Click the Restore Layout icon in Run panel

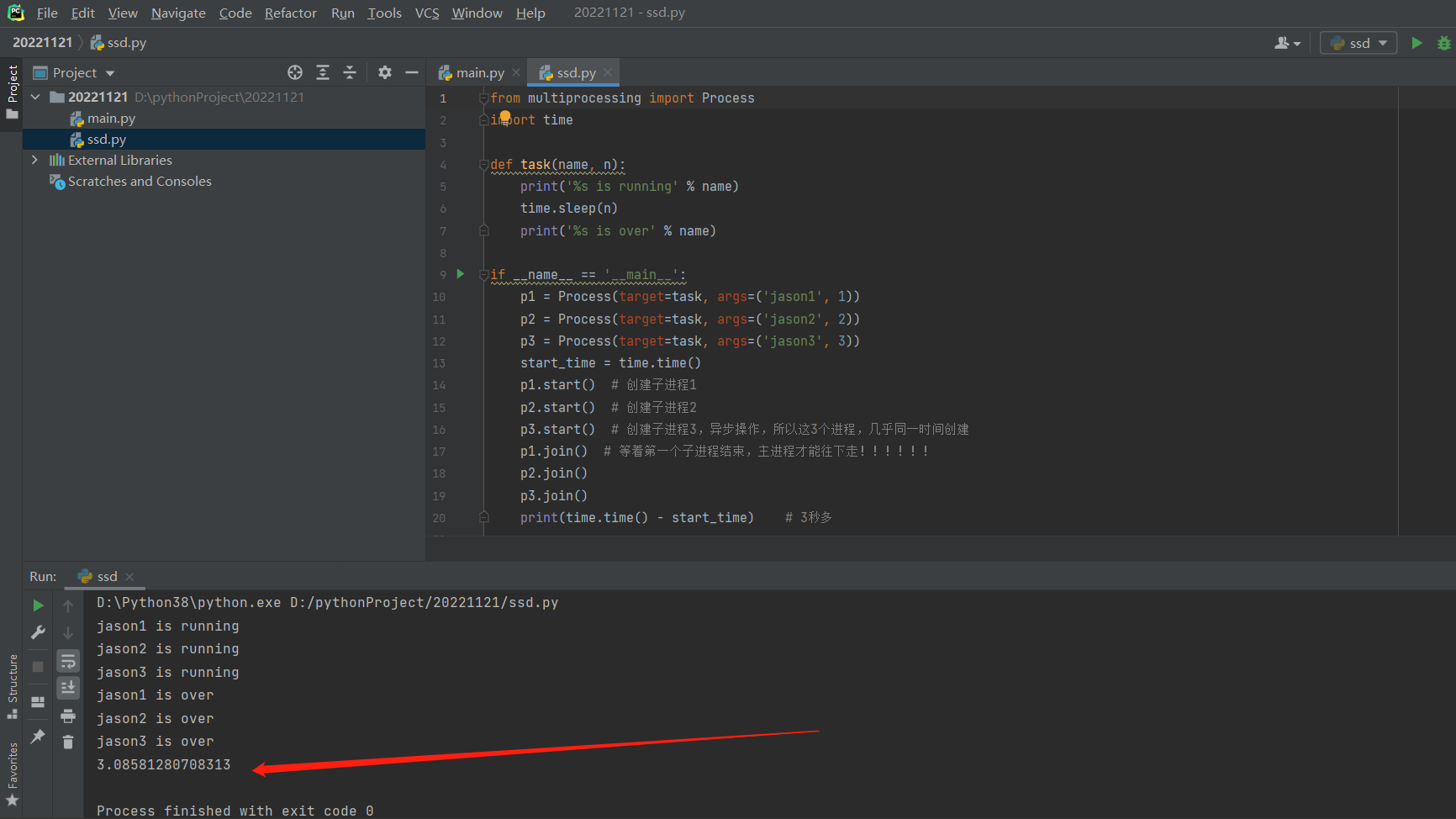point(38,701)
